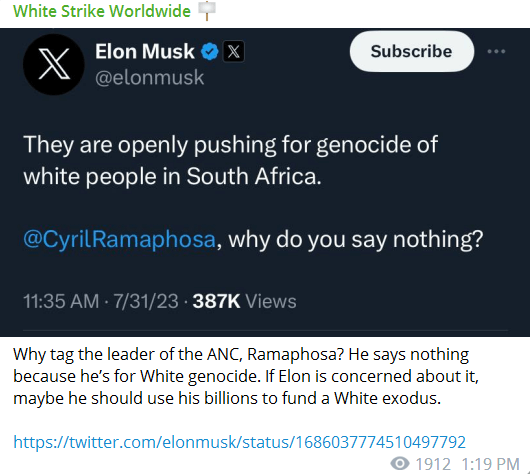
Task: Open the three-dot more options menu
Action: pos(496,51)
